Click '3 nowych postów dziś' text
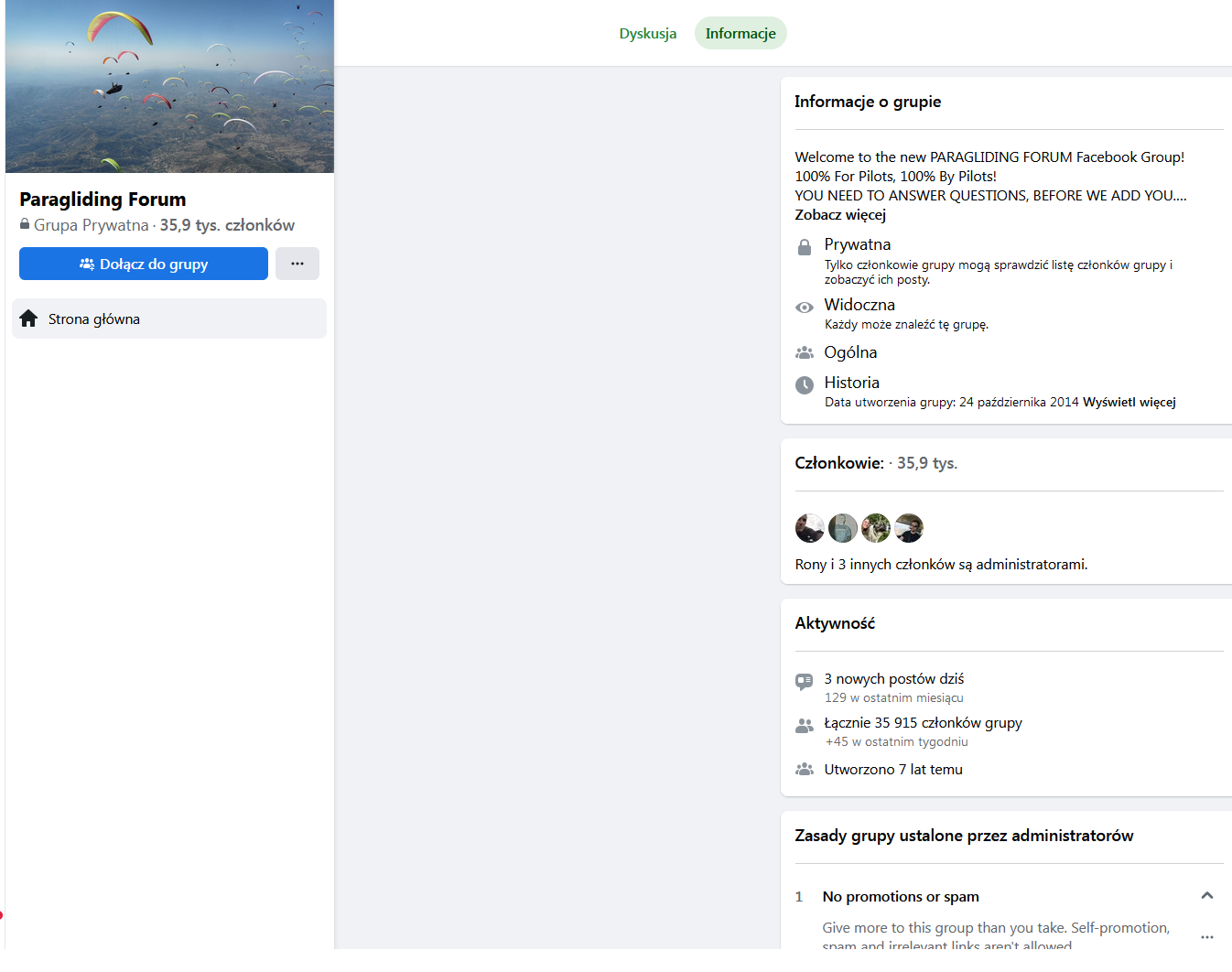 click(894, 679)
